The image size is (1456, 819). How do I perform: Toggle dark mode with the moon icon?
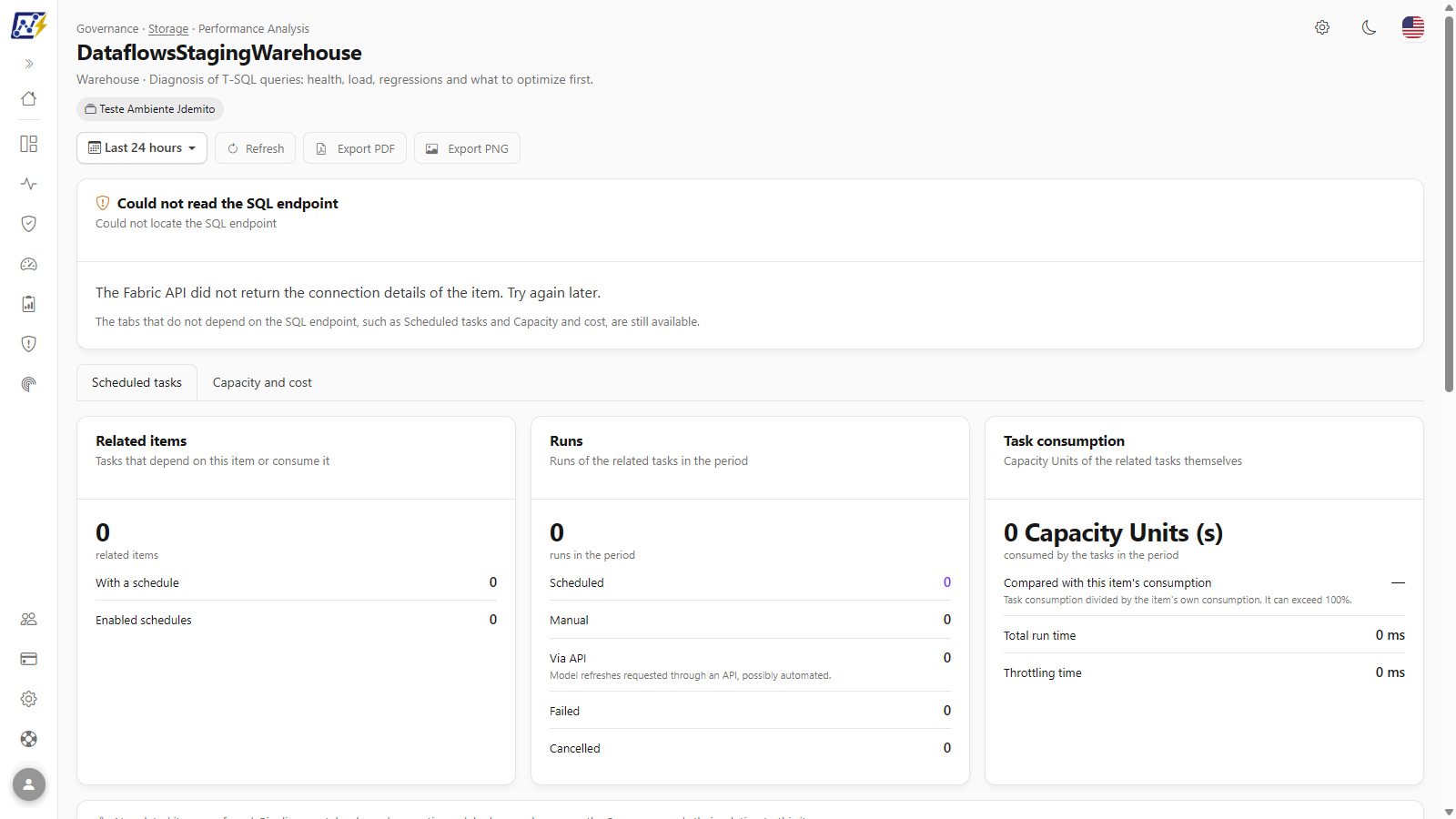pos(1369,27)
